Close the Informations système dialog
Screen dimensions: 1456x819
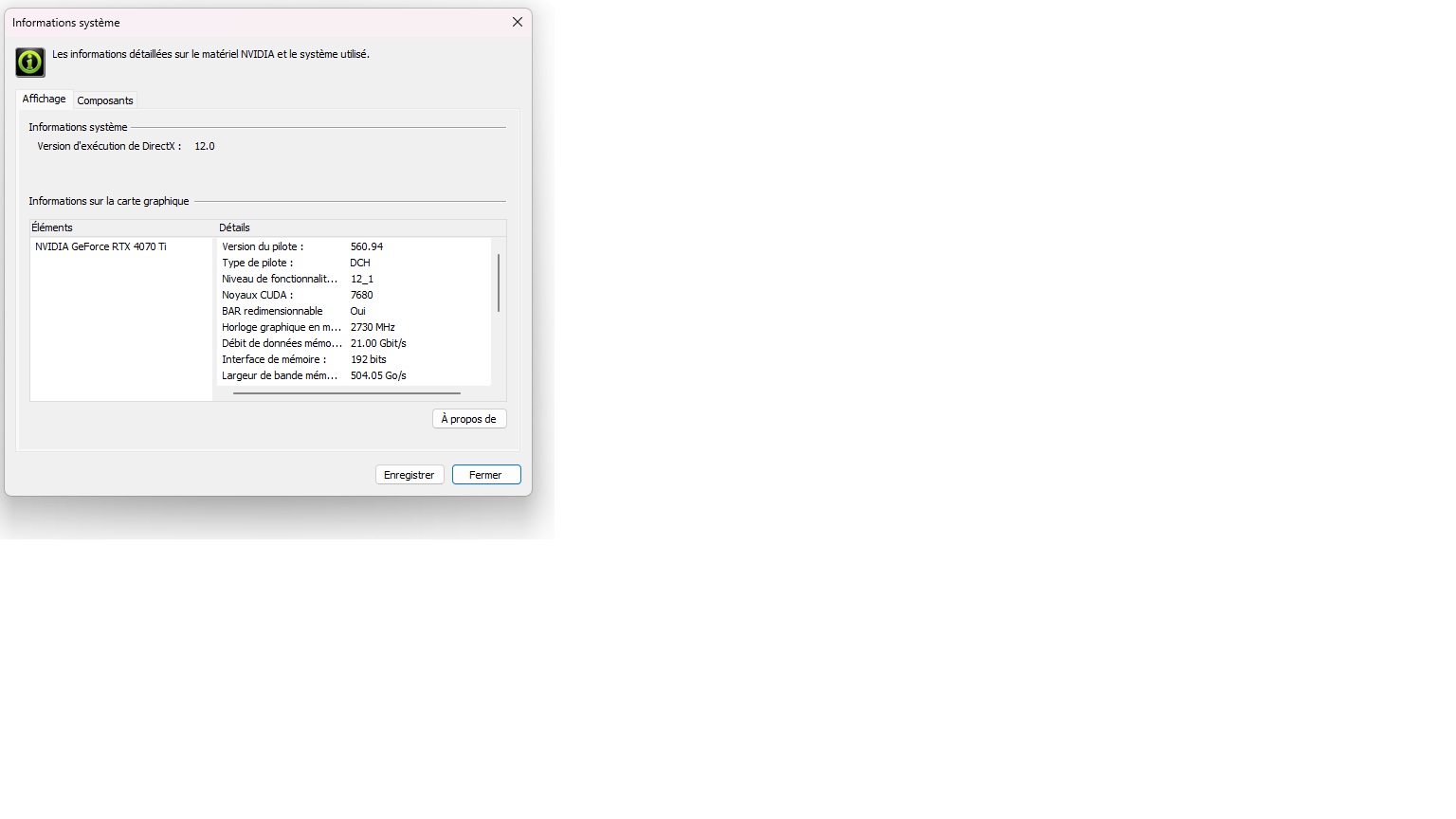[518, 22]
